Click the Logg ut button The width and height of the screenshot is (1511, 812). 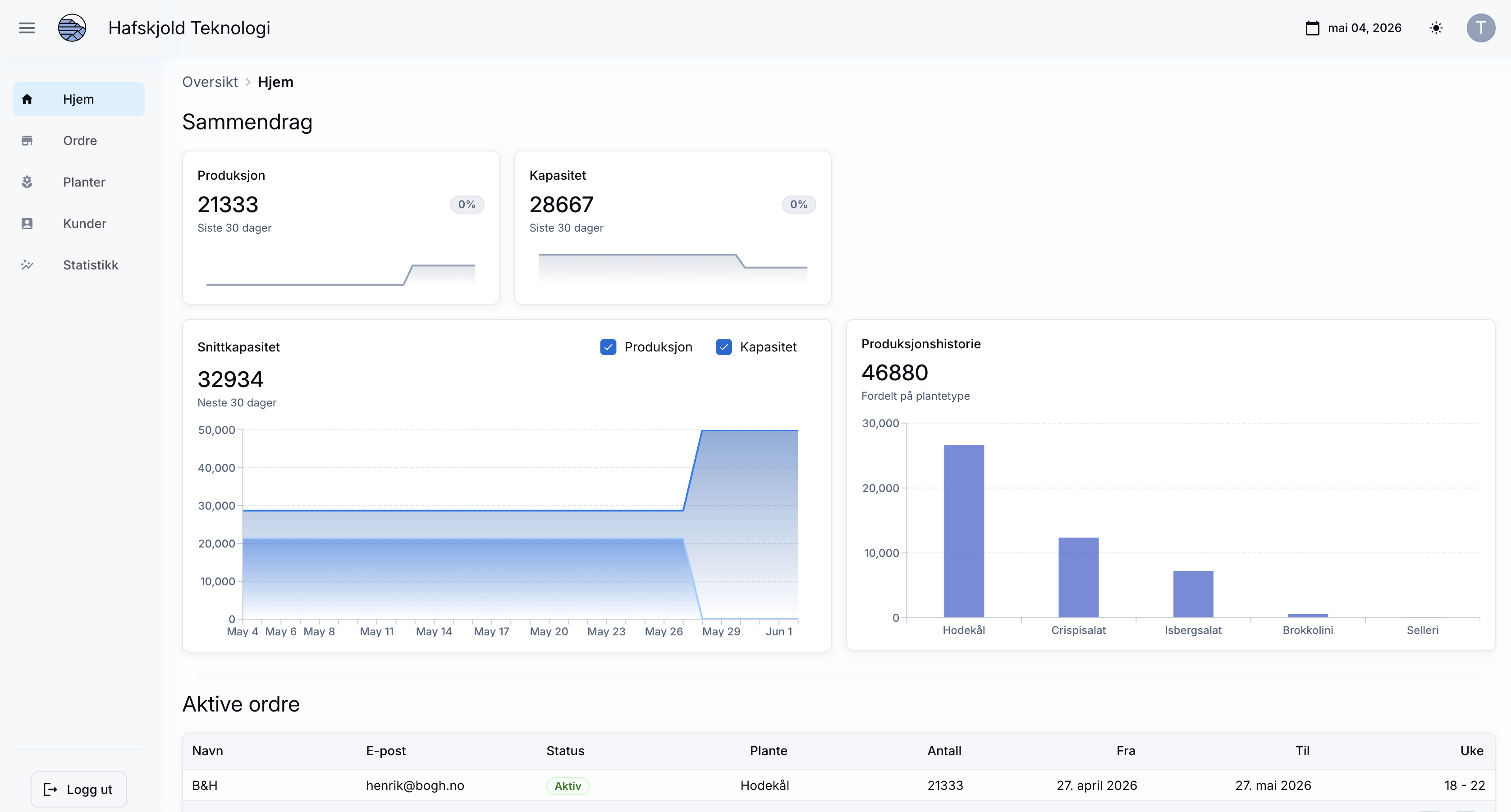78,790
